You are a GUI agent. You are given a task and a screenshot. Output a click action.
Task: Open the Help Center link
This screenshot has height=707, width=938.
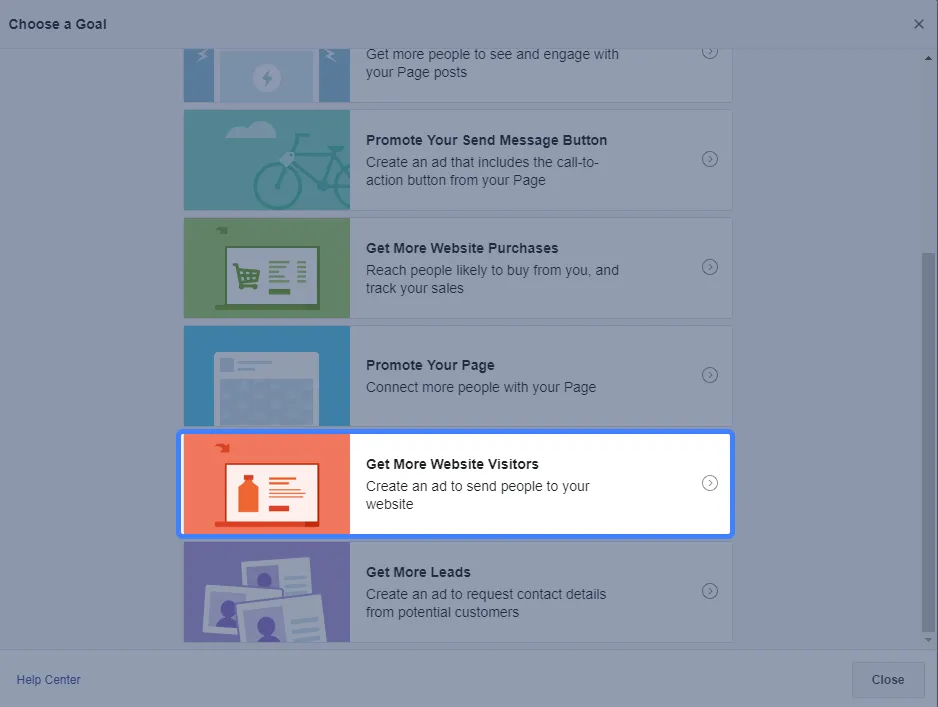tap(49, 680)
